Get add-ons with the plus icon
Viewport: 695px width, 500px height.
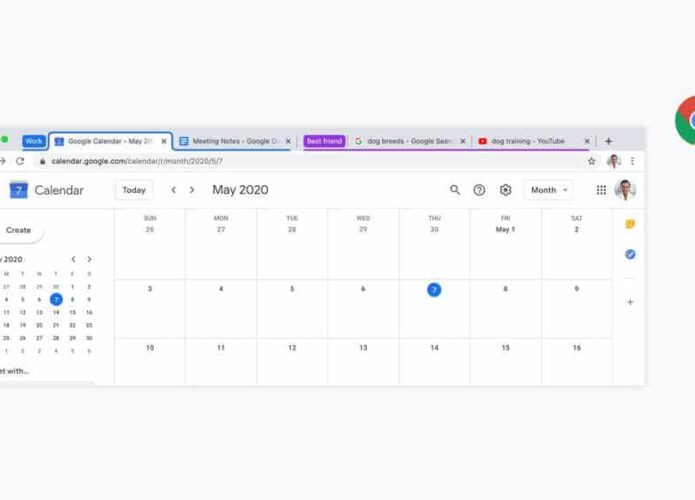[630, 302]
